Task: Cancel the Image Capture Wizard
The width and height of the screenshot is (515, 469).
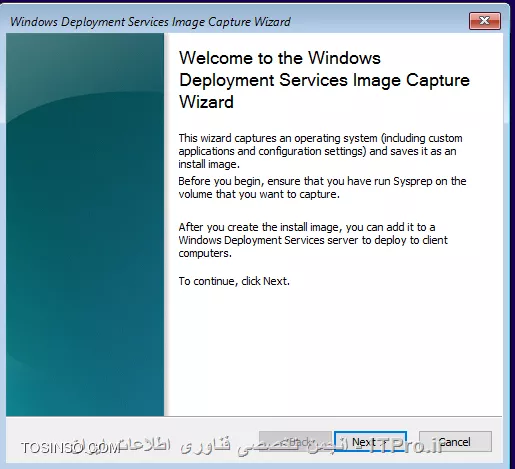Action: pyautogui.click(x=455, y=442)
